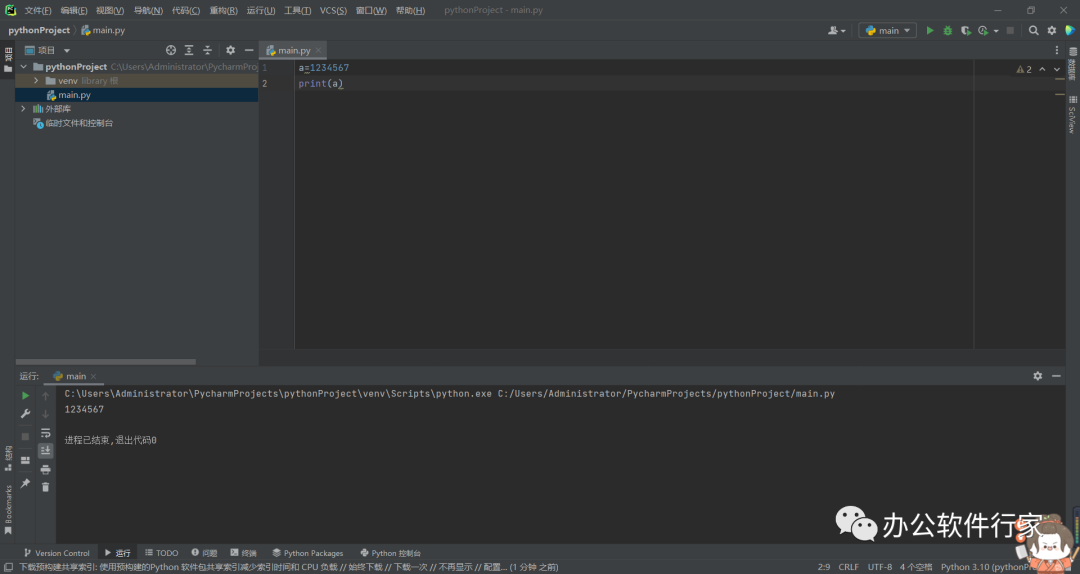This screenshot has height=574, width=1080.
Task: Open the main run configuration dropdown
Action: pyautogui.click(x=888, y=31)
